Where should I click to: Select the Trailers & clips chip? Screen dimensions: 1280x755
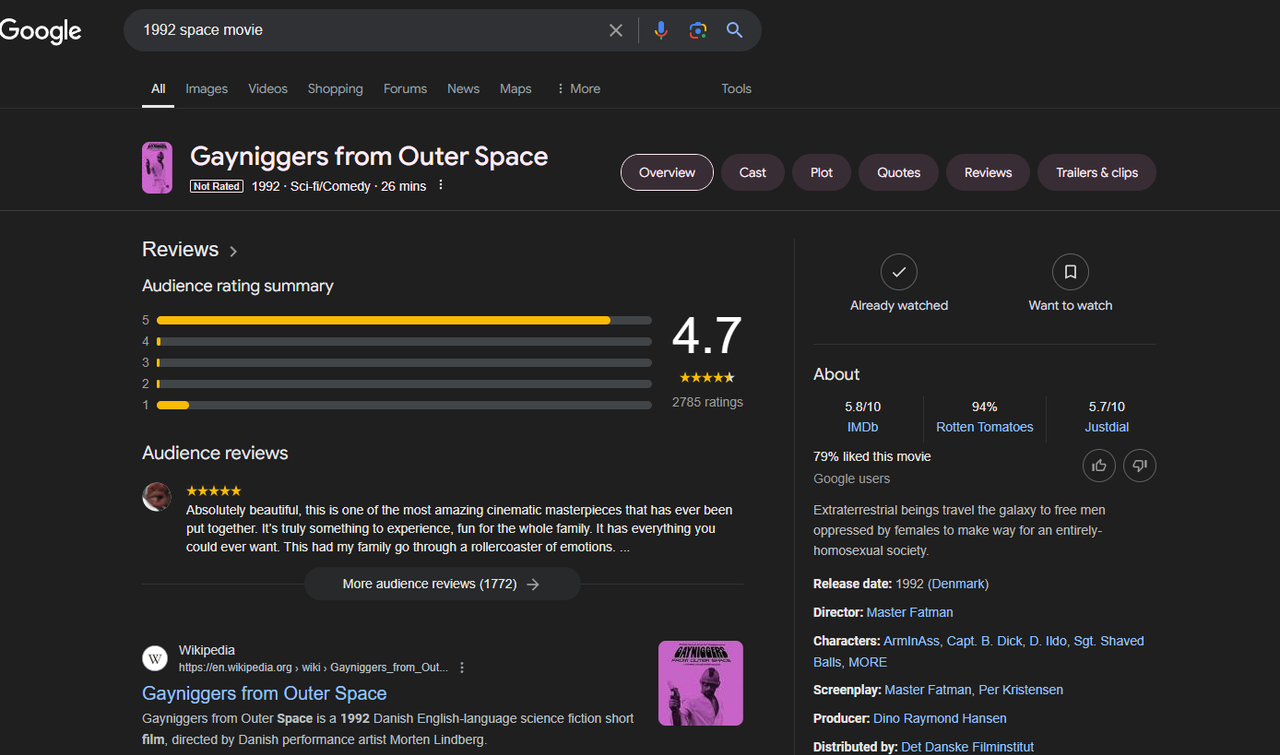coord(1097,172)
